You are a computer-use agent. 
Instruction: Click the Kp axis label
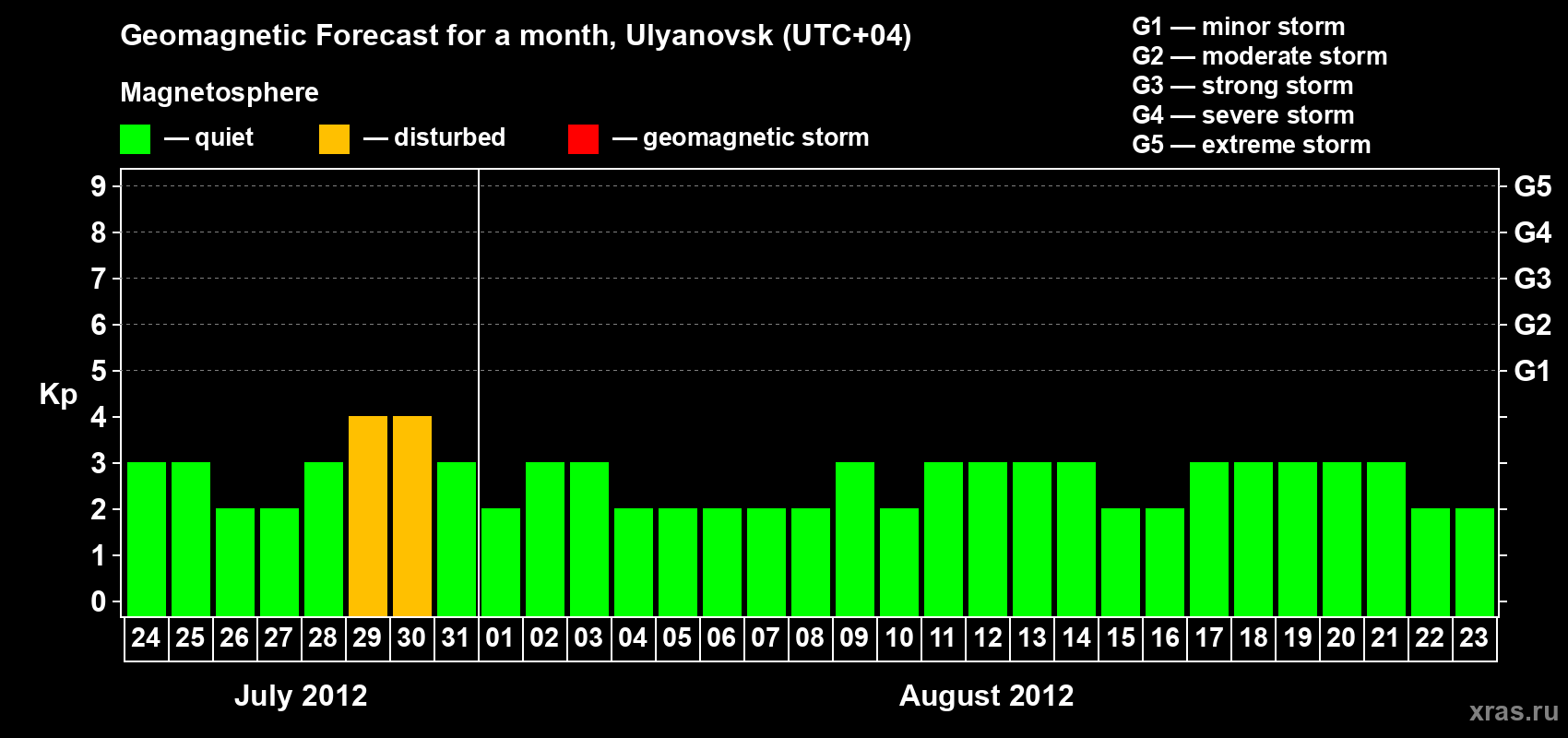coord(58,395)
